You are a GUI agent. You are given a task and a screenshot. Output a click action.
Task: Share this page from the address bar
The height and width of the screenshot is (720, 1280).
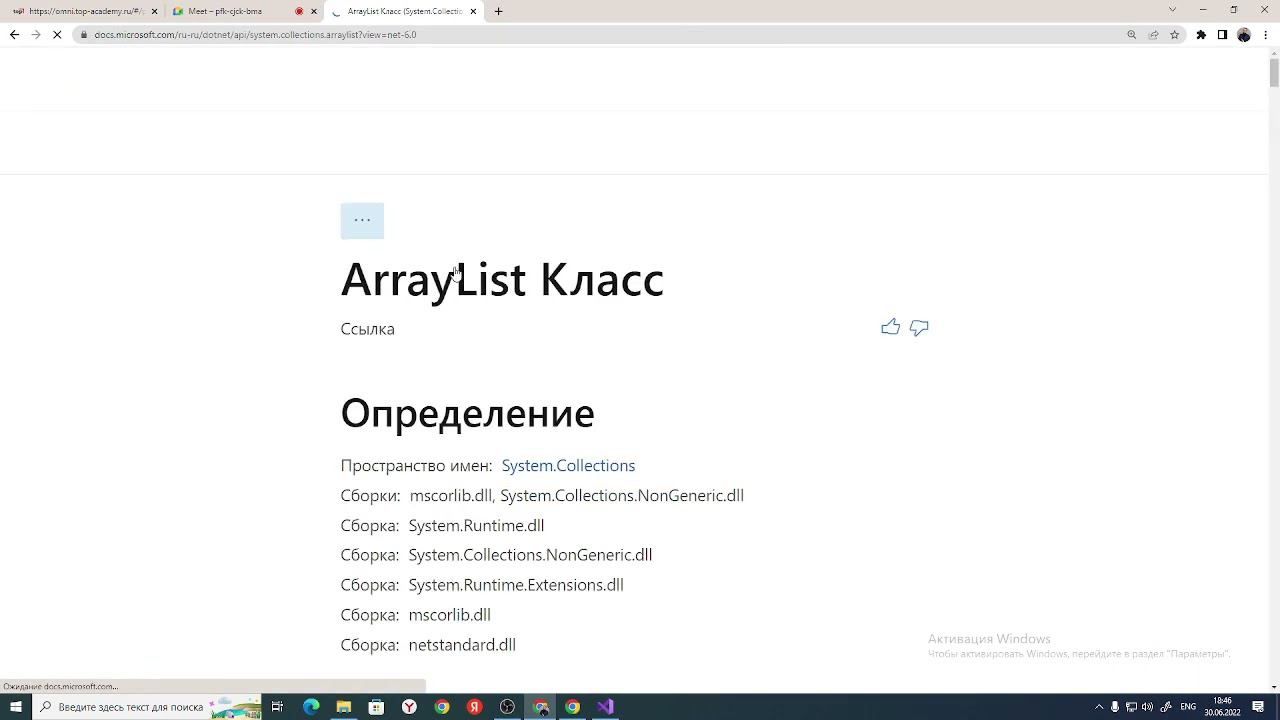[x=1153, y=35]
